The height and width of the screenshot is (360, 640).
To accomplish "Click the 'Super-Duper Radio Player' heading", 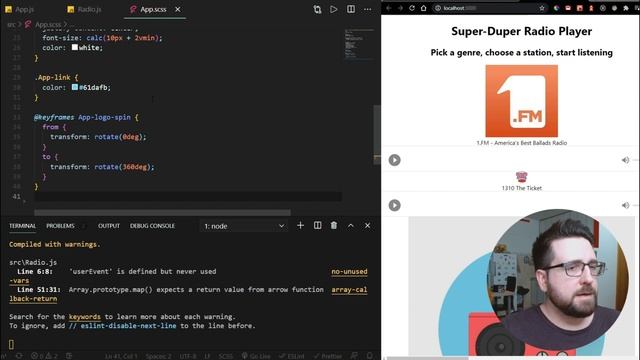I will (x=522, y=31).
